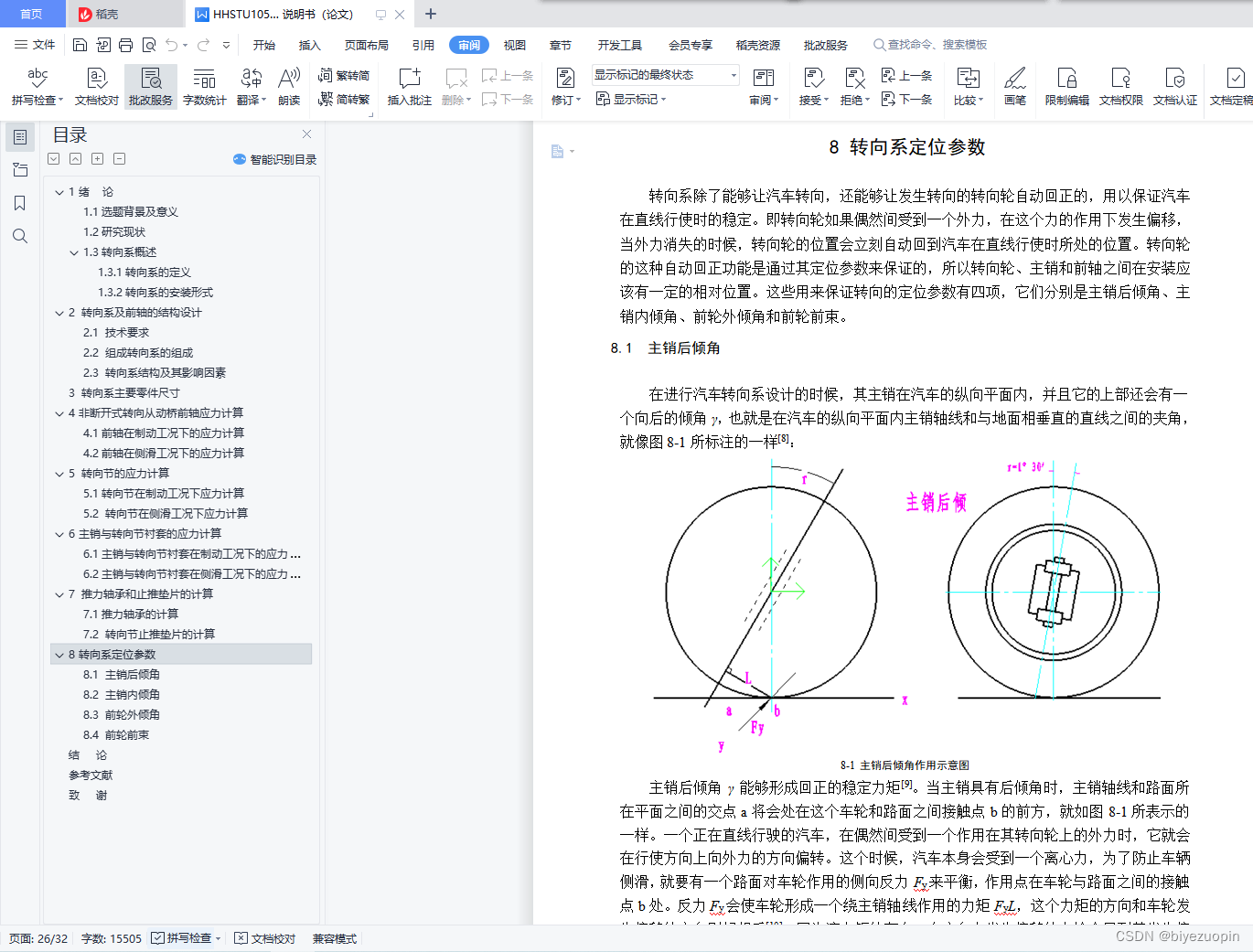Switch to the 视图 ribbon tab
Viewport: 1253px width, 952px height.
tap(515, 45)
